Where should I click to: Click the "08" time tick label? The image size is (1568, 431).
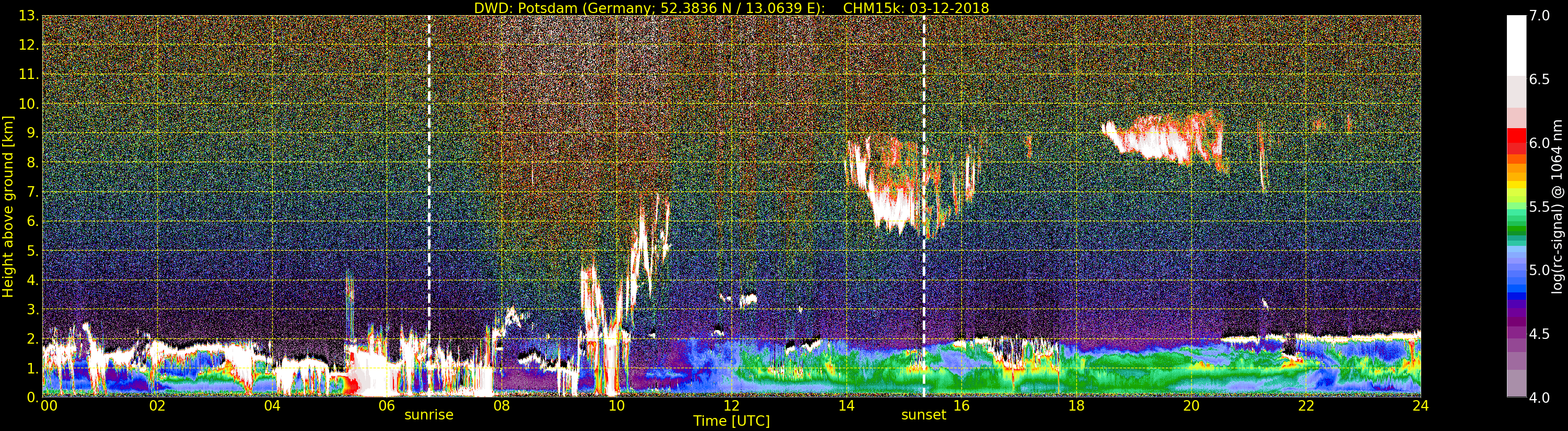502,406
